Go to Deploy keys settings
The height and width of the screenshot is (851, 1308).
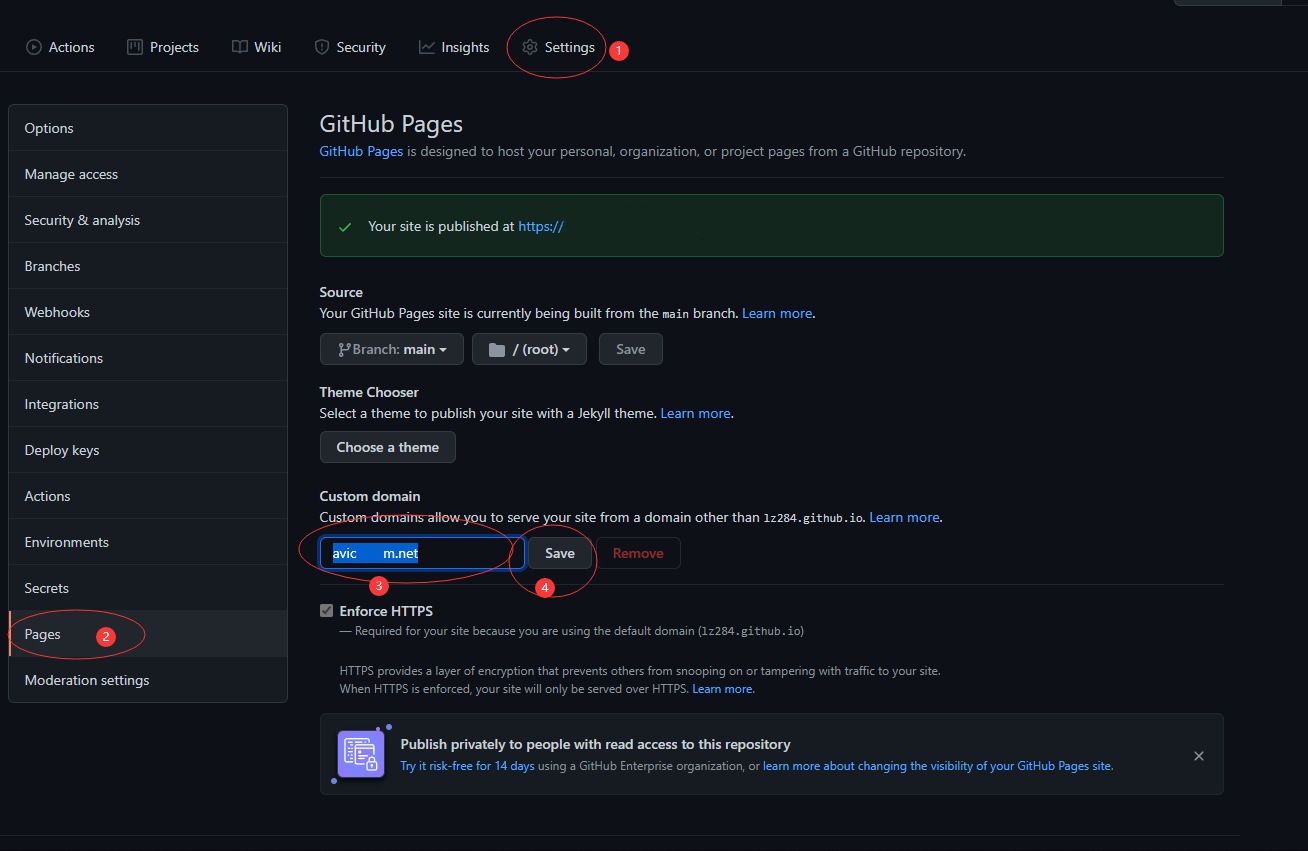(62, 450)
